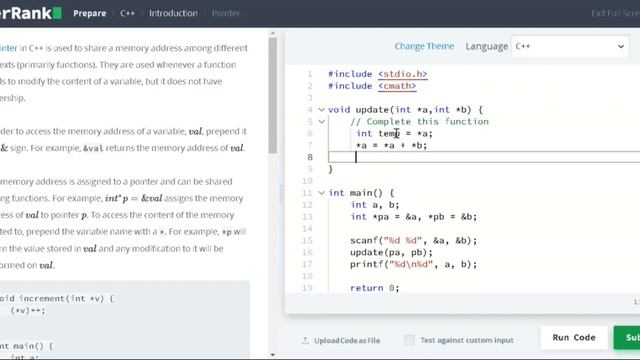This screenshot has width=640, height=360.
Task: Click 'int main() {' code line
Action: pos(361,193)
